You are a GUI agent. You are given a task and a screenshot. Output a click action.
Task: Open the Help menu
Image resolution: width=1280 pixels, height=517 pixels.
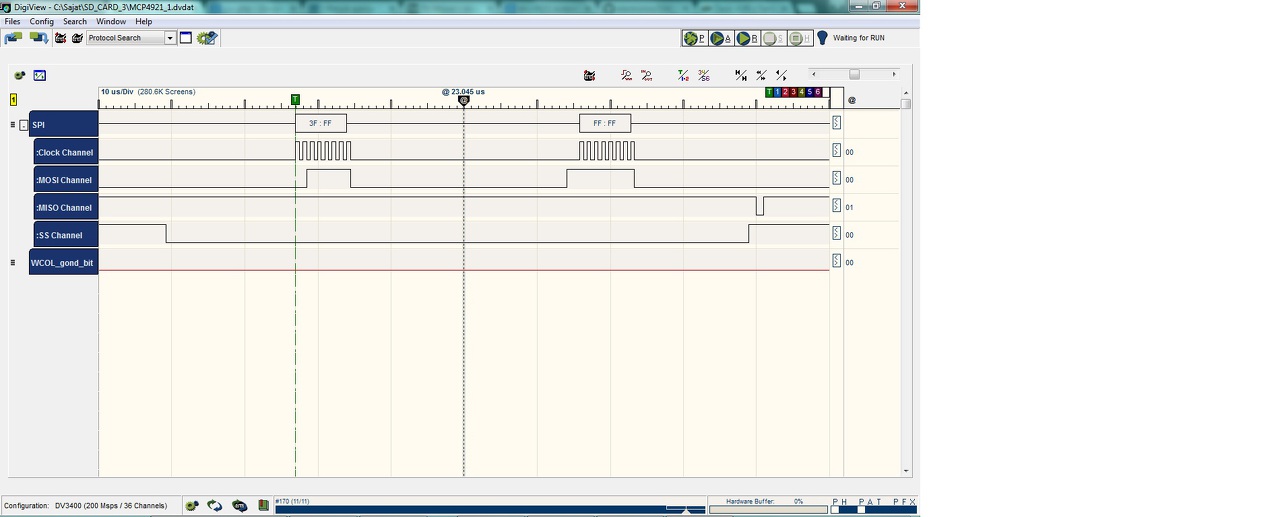point(144,21)
